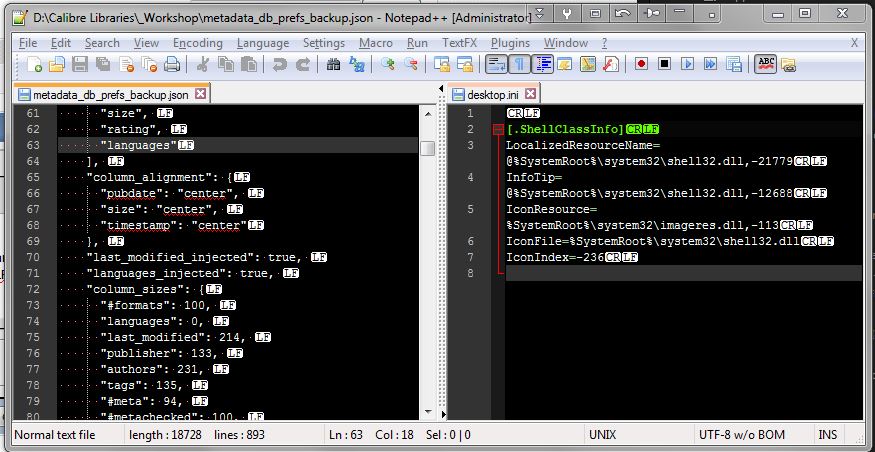
Task: Click the Undo arrow icon
Action: [x=279, y=65]
